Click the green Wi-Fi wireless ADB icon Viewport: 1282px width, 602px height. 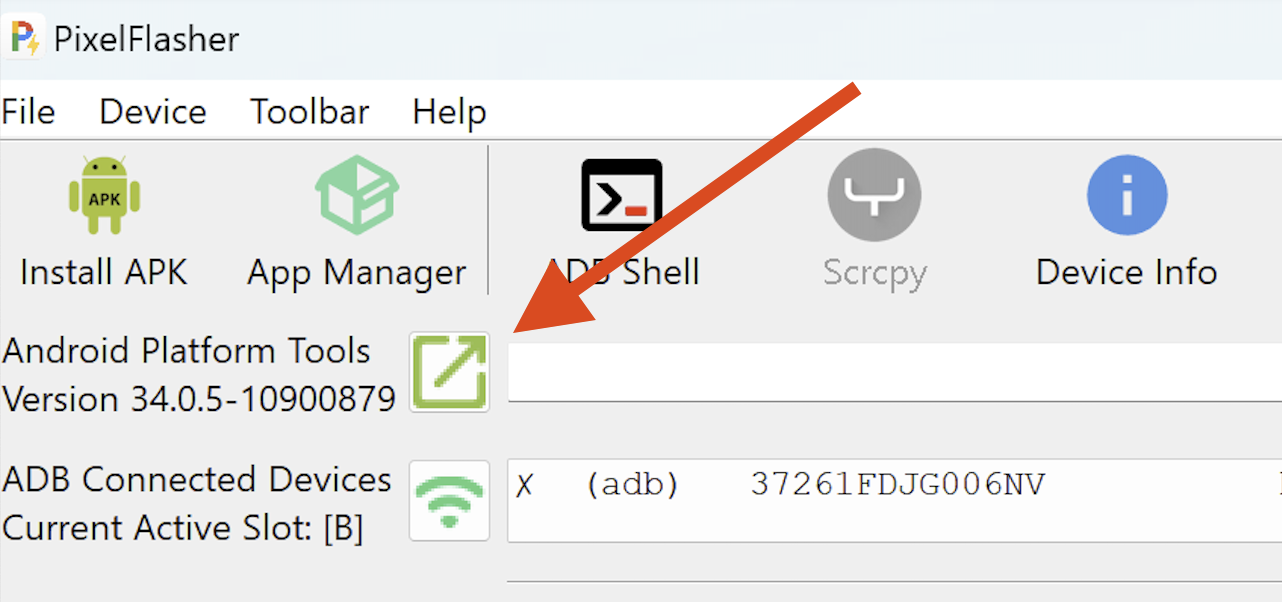coord(450,500)
